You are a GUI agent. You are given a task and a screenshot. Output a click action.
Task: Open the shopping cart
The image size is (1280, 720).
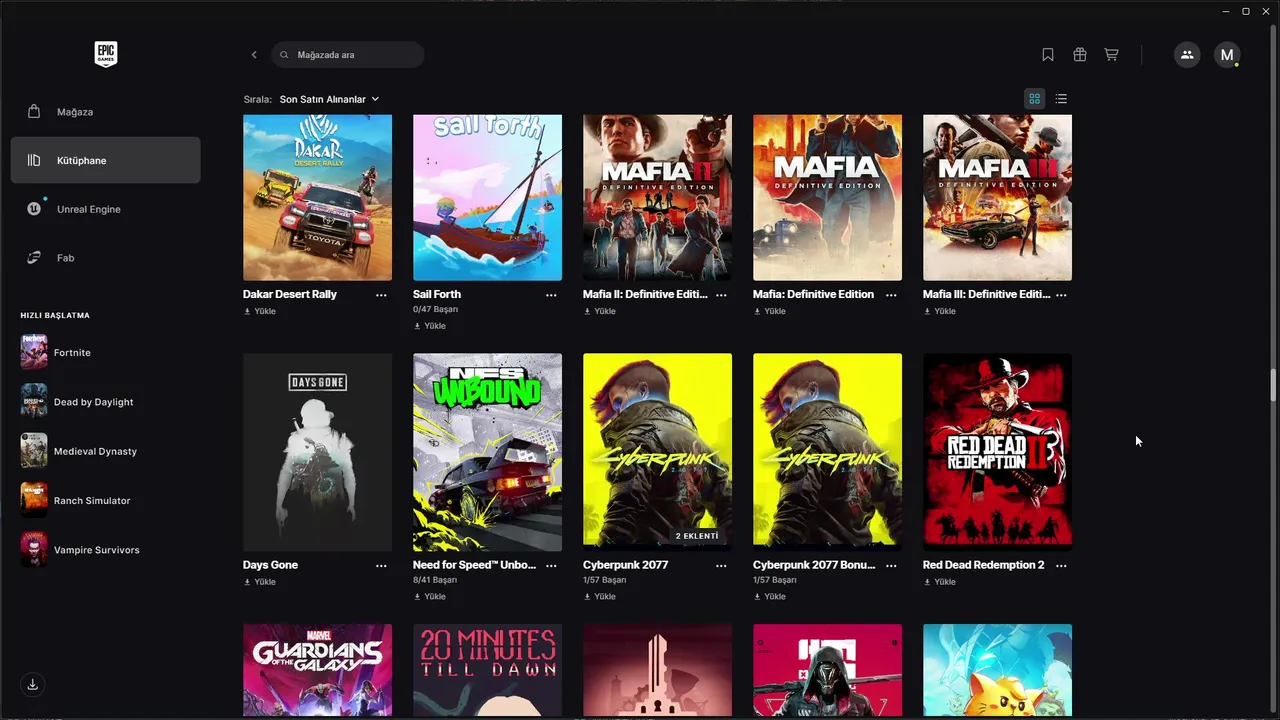pyautogui.click(x=1111, y=55)
